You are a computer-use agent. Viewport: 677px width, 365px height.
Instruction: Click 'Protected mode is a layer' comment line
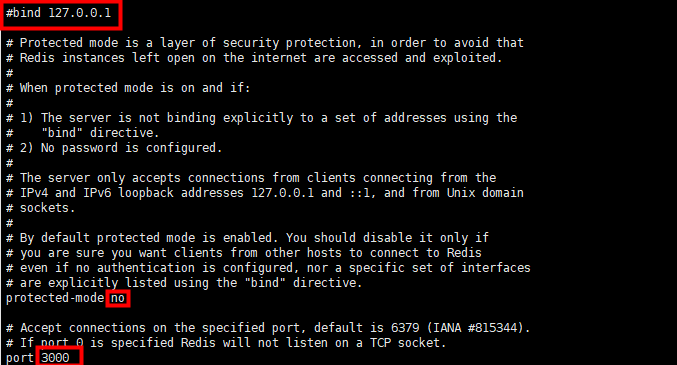tap(264, 43)
